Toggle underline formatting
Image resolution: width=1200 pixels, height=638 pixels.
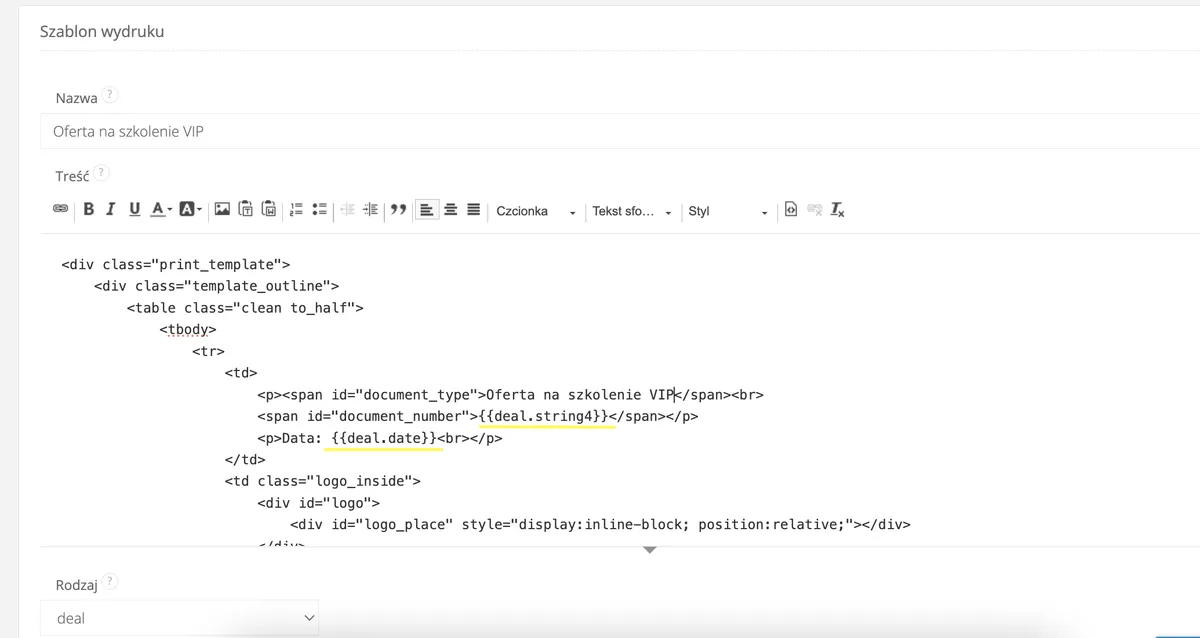click(134, 210)
